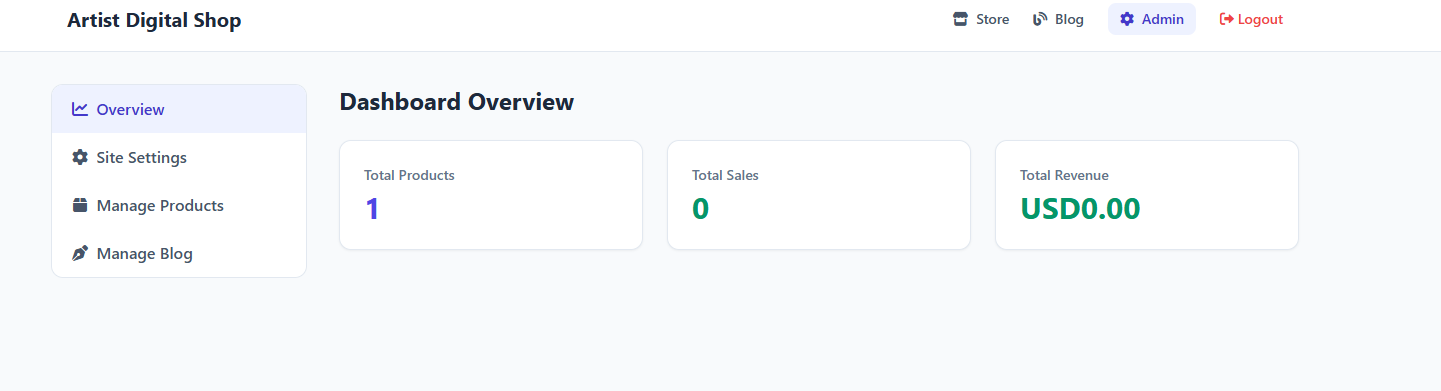
Task: Click the Total Products card
Action: click(x=491, y=195)
